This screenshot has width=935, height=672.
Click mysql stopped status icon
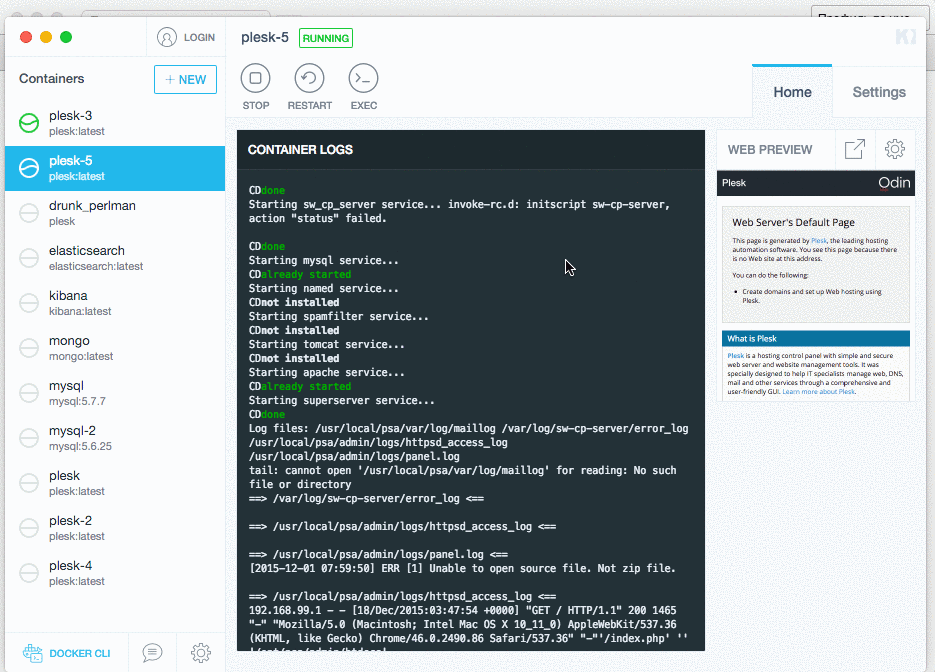[x=29, y=393]
